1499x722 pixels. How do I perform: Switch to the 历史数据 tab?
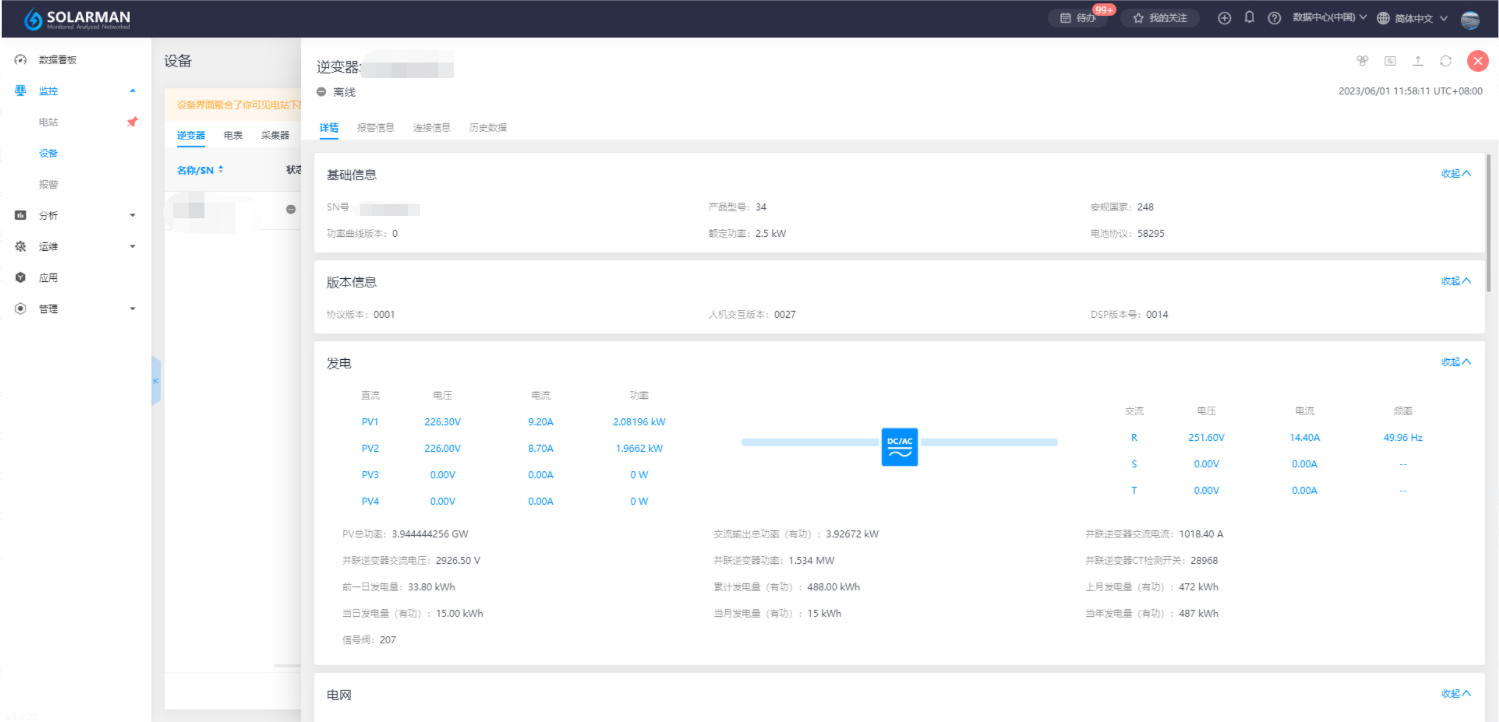pyautogui.click(x=488, y=128)
